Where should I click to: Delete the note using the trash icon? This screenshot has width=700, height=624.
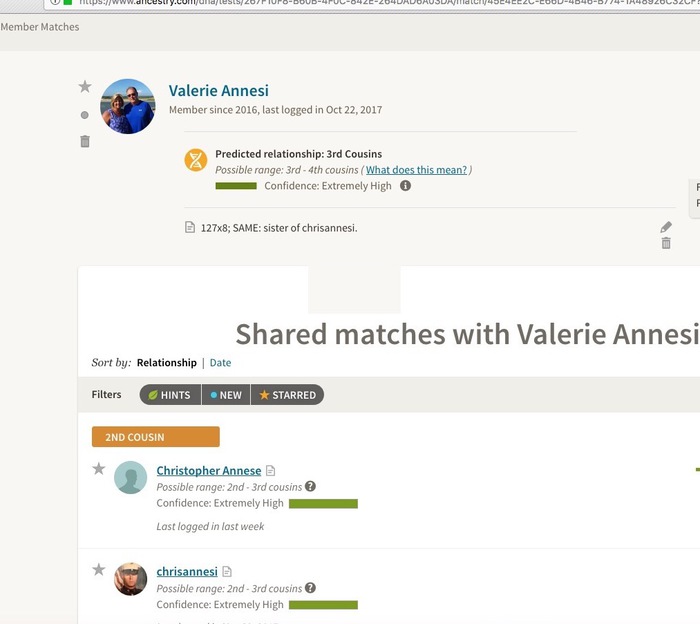click(x=666, y=243)
